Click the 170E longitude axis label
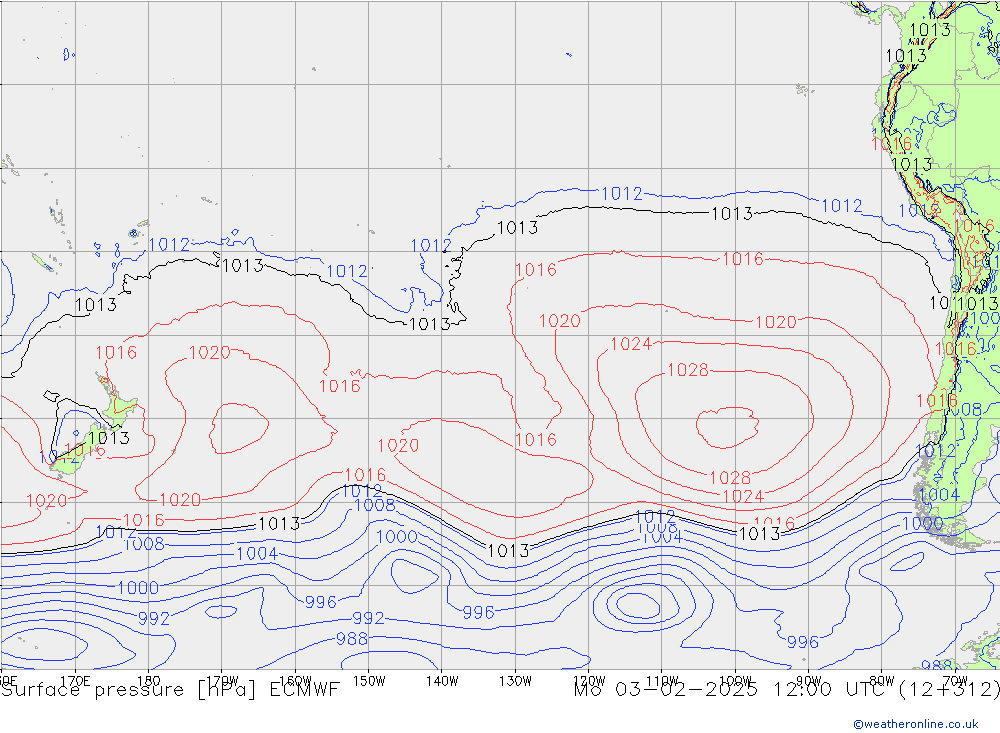 [x=76, y=680]
